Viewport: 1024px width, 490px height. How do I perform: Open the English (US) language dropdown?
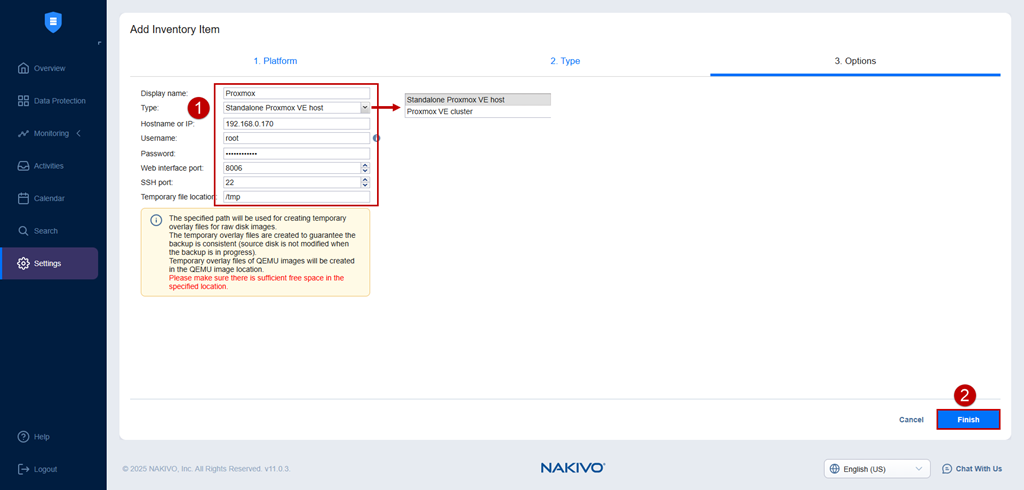[878, 469]
